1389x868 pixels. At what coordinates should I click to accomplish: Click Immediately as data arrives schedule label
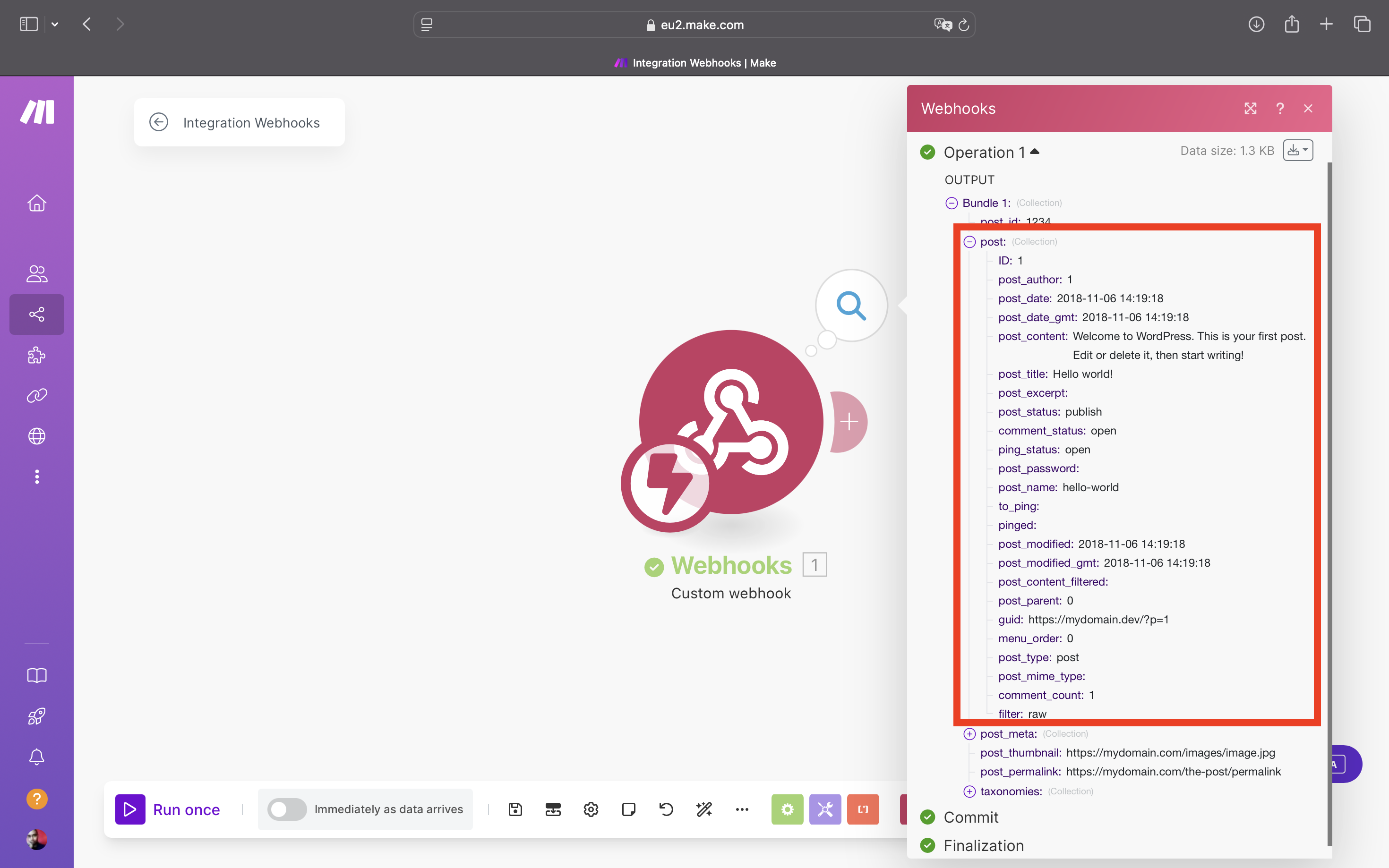click(x=389, y=809)
